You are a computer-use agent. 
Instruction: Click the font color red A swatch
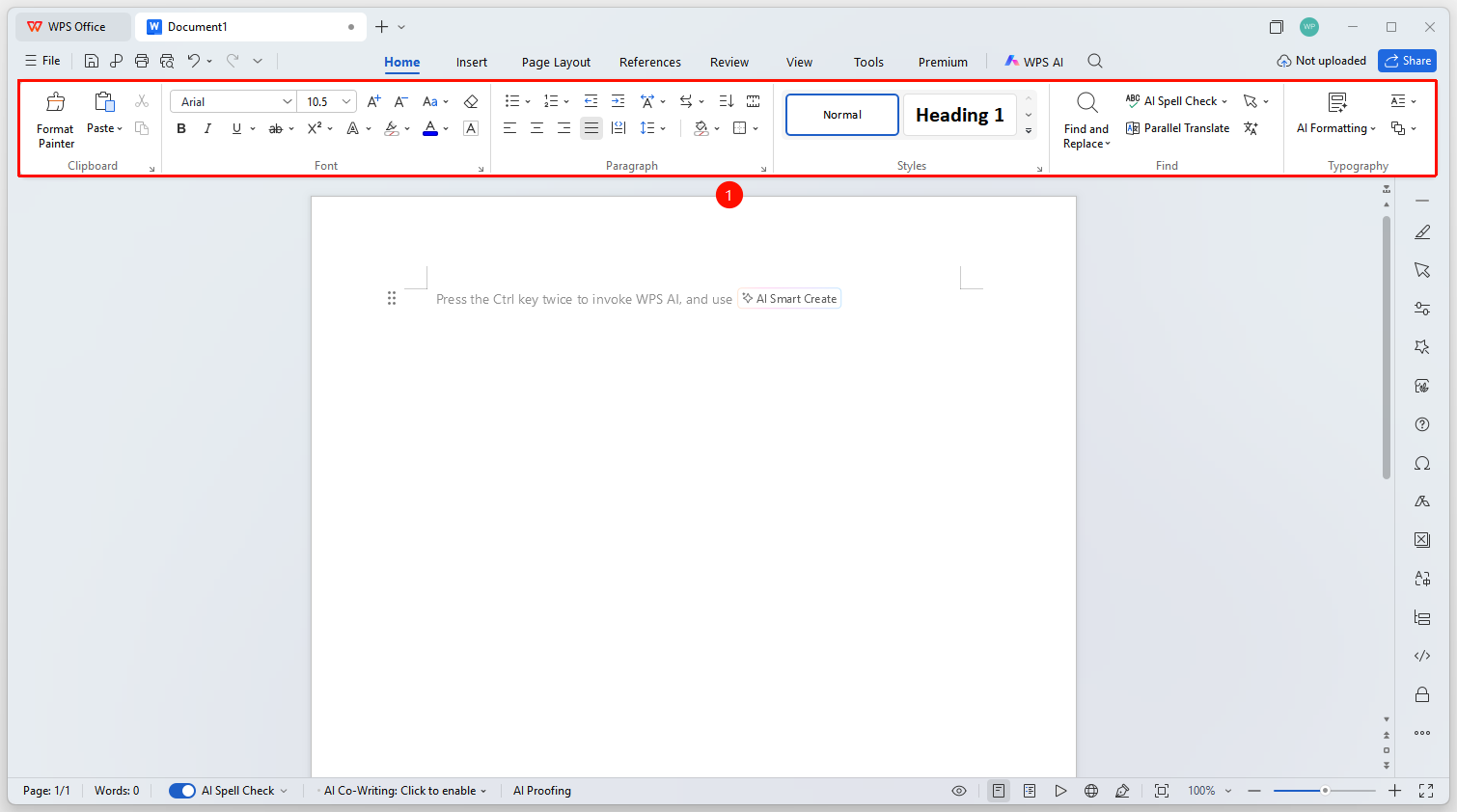430,128
